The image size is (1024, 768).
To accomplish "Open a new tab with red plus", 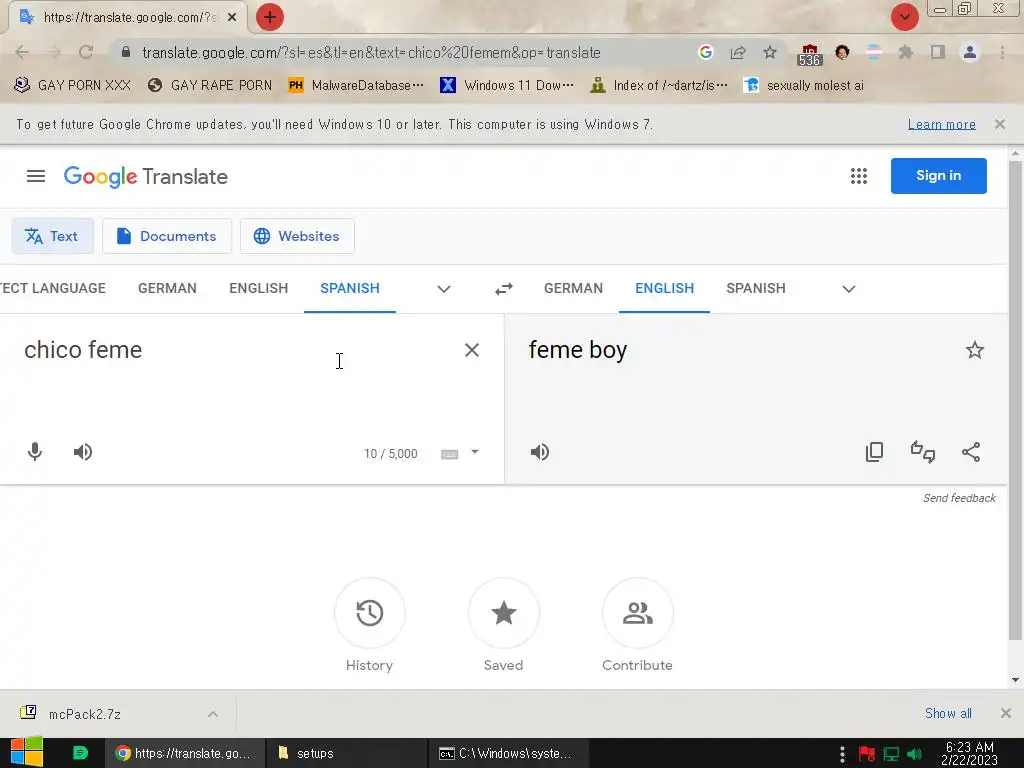I will [x=270, y=17].
